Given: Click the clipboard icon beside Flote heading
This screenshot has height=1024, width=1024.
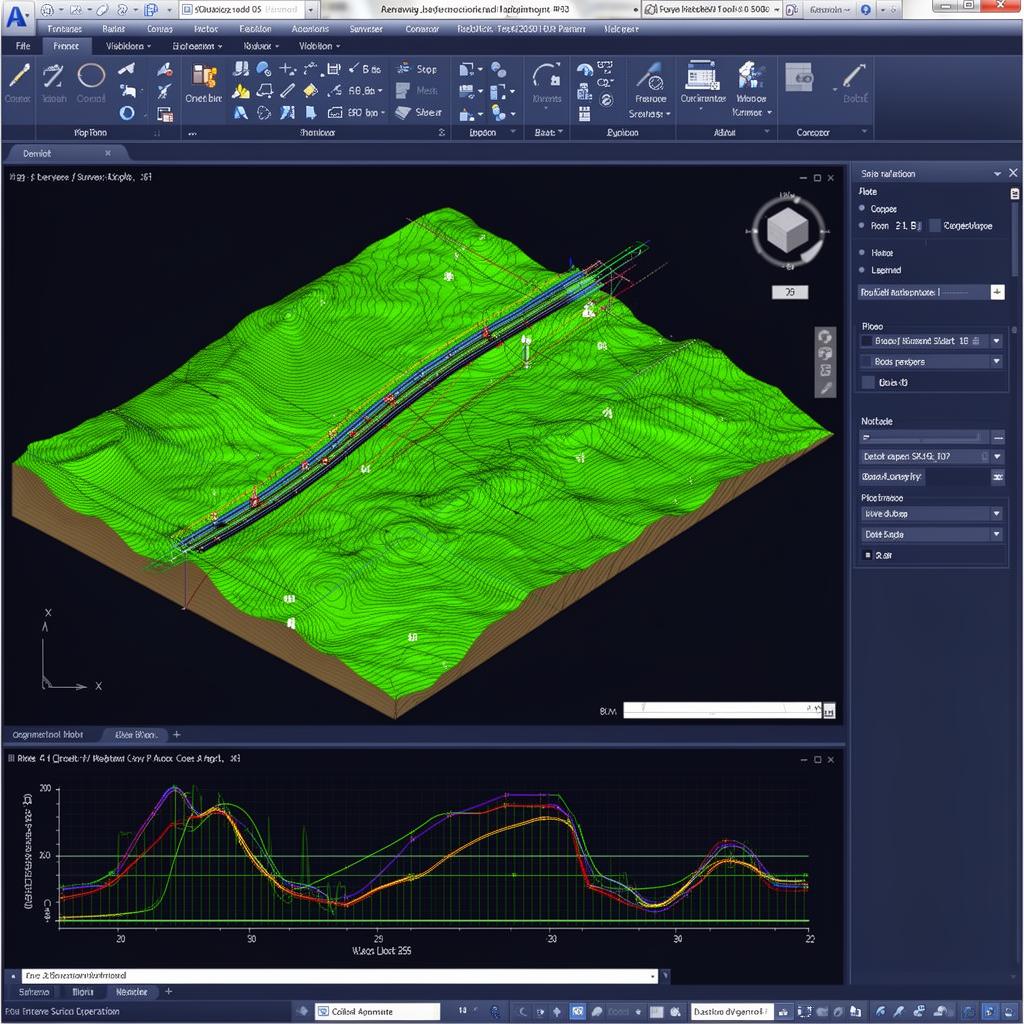Looking at the screenshot, I should pyautogui.click(x=1014, y=193).
